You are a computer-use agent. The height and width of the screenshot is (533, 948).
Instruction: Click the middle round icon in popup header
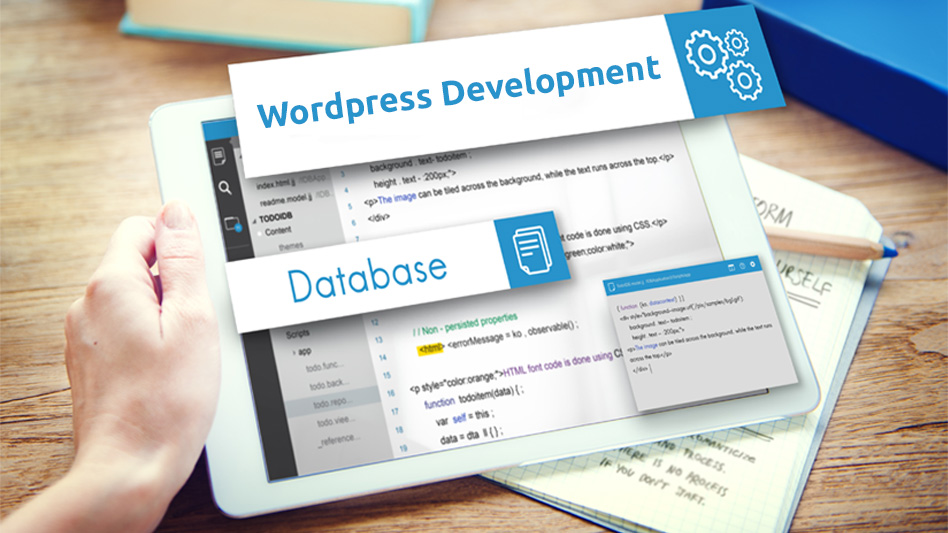[x=742, y=265]
